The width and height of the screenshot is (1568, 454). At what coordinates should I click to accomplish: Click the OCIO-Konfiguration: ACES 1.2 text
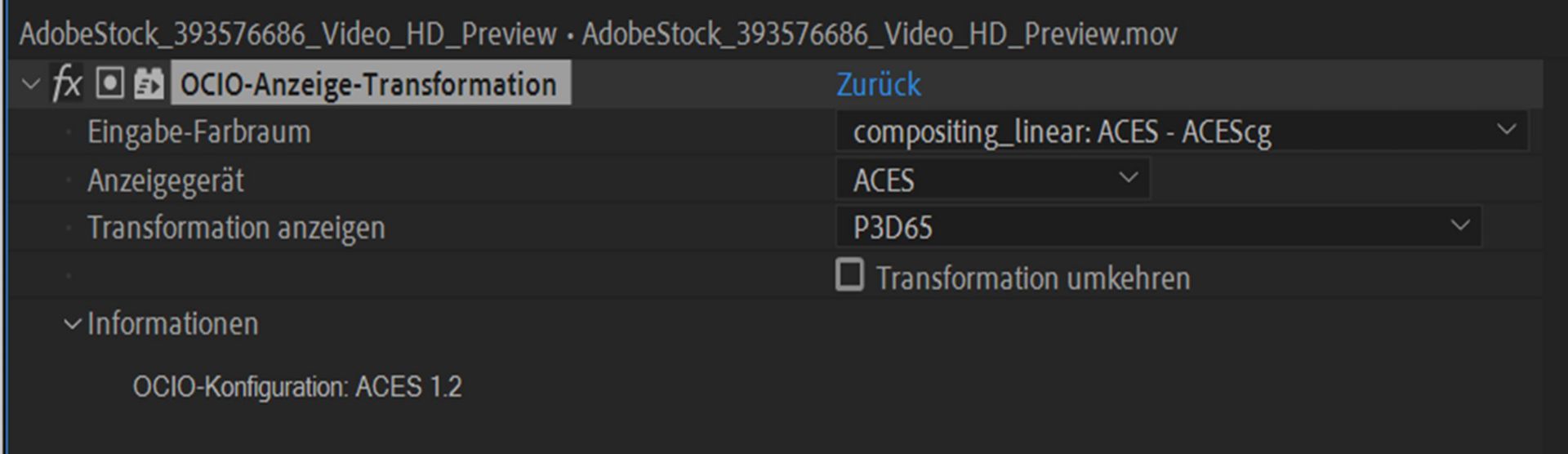[x=297, y=386]
